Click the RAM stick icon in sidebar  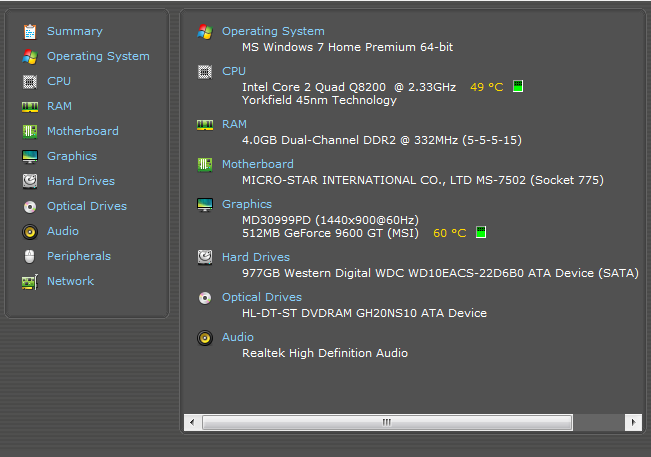tap(30, 107)
